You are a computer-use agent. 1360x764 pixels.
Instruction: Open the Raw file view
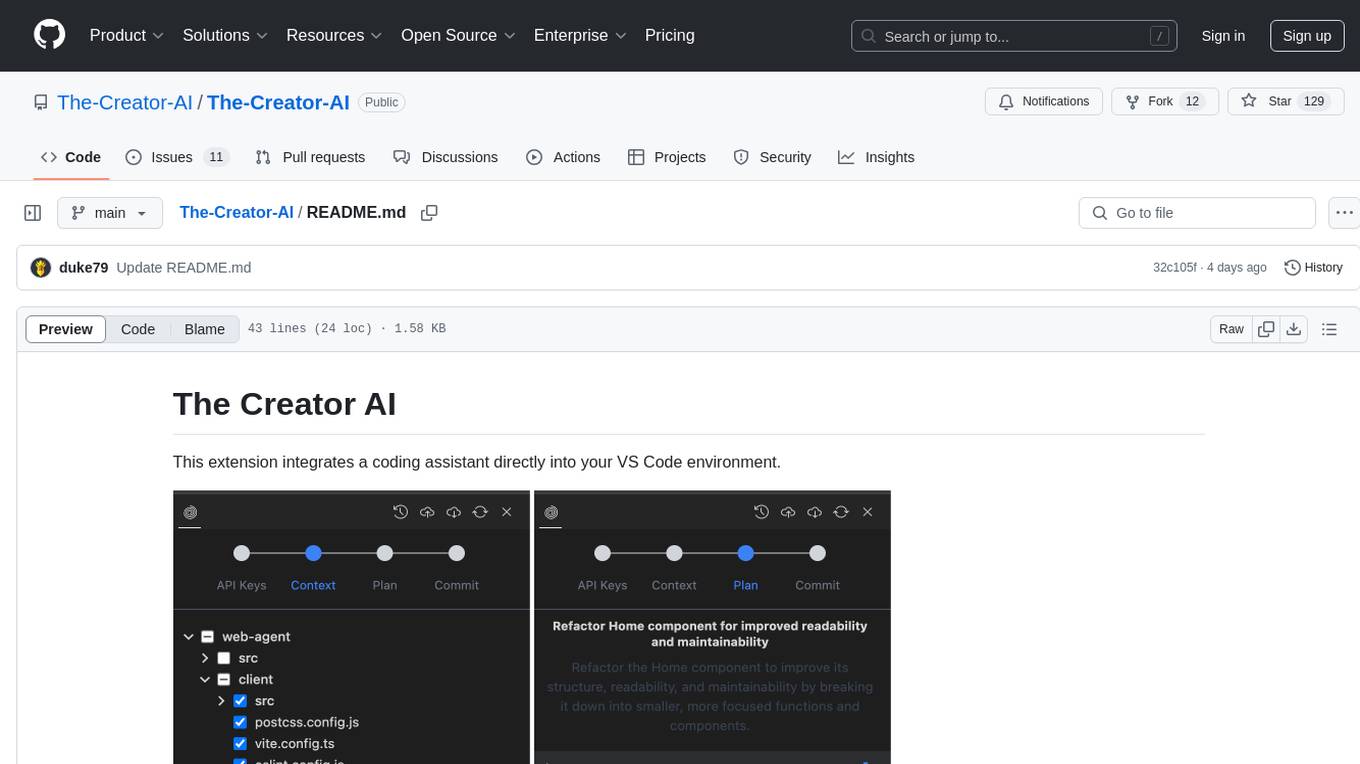point(1231,329)
